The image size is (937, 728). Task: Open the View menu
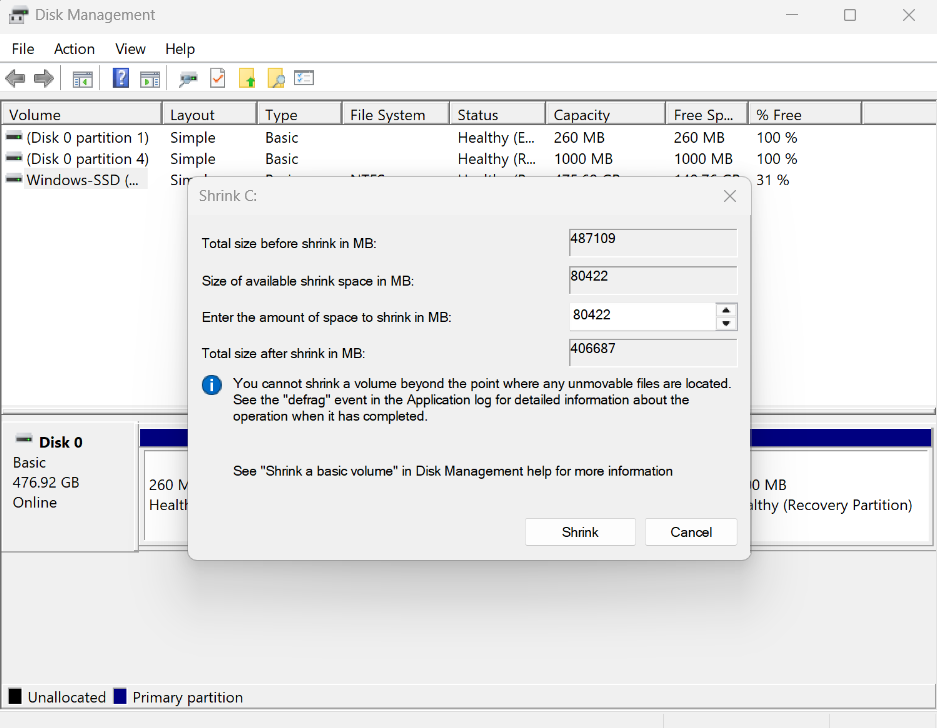click(130, 49)
